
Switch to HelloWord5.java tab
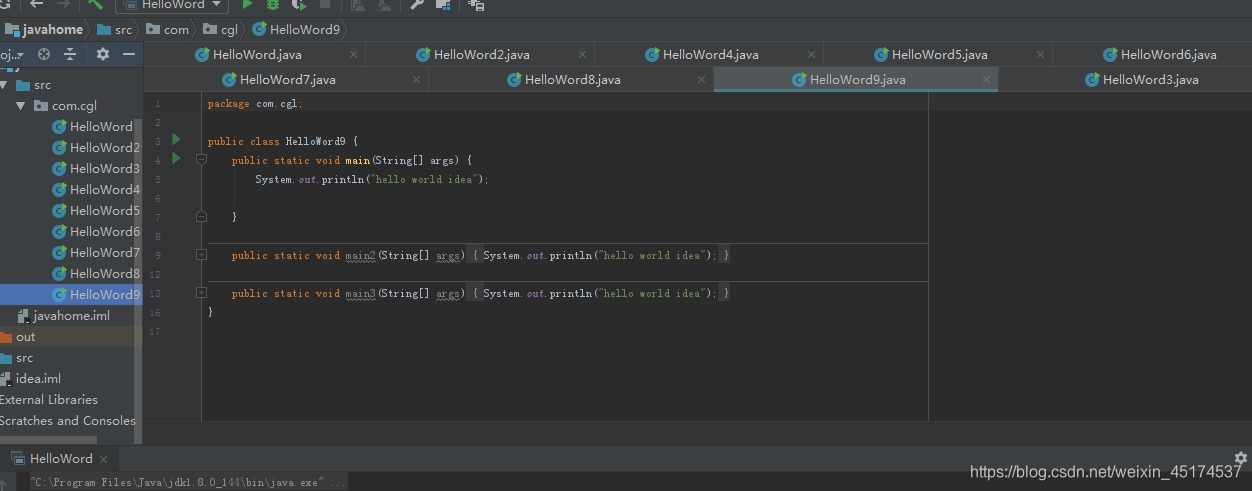(939, 54)
